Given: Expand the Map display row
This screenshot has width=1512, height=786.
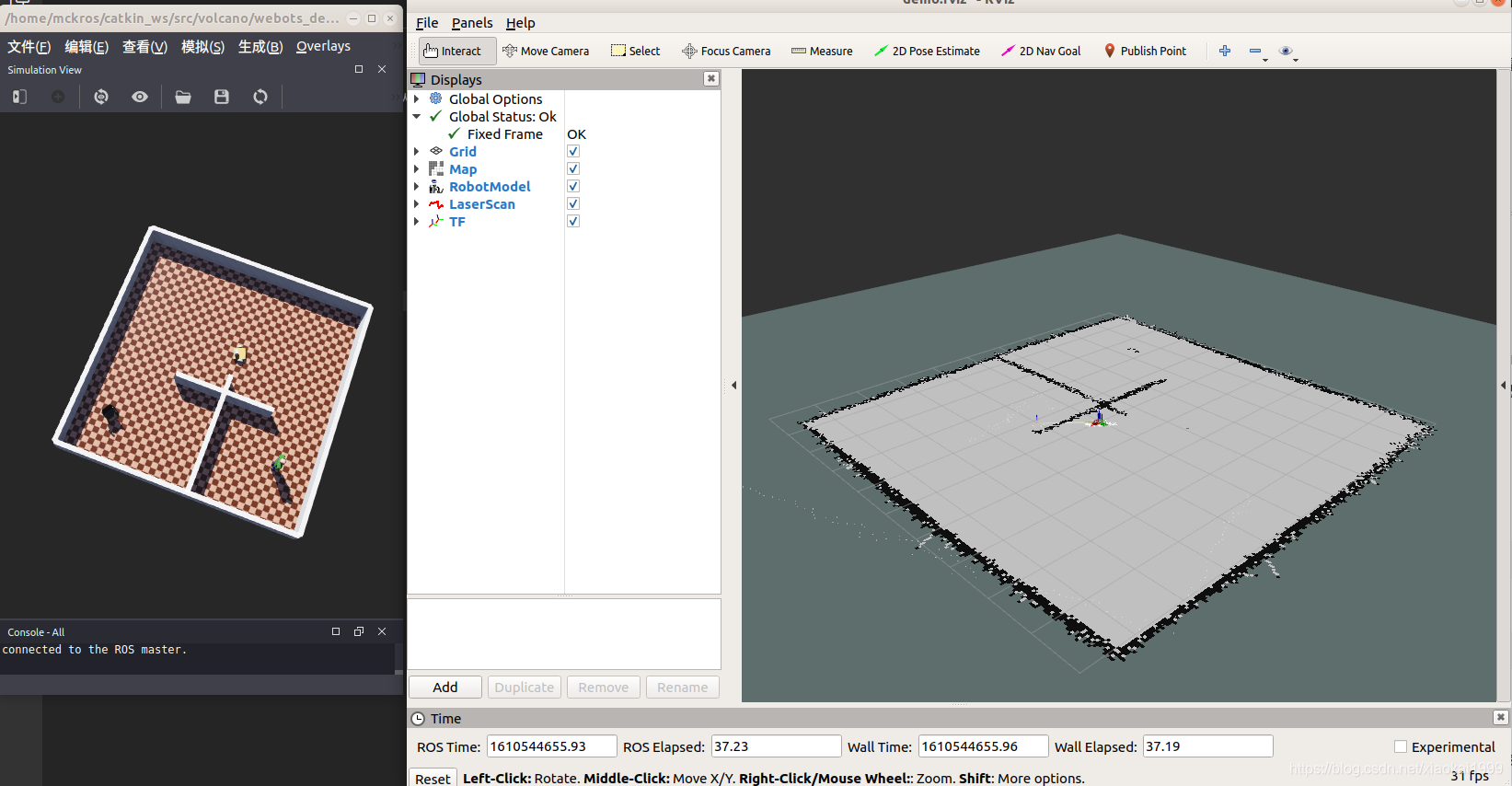Looking at the screenshot, I should [417, 169].
